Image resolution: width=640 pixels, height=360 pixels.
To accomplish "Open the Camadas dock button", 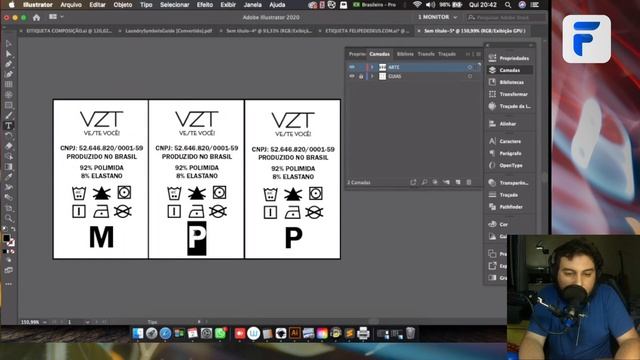I will pyautogui.click(x=510, y=70).
